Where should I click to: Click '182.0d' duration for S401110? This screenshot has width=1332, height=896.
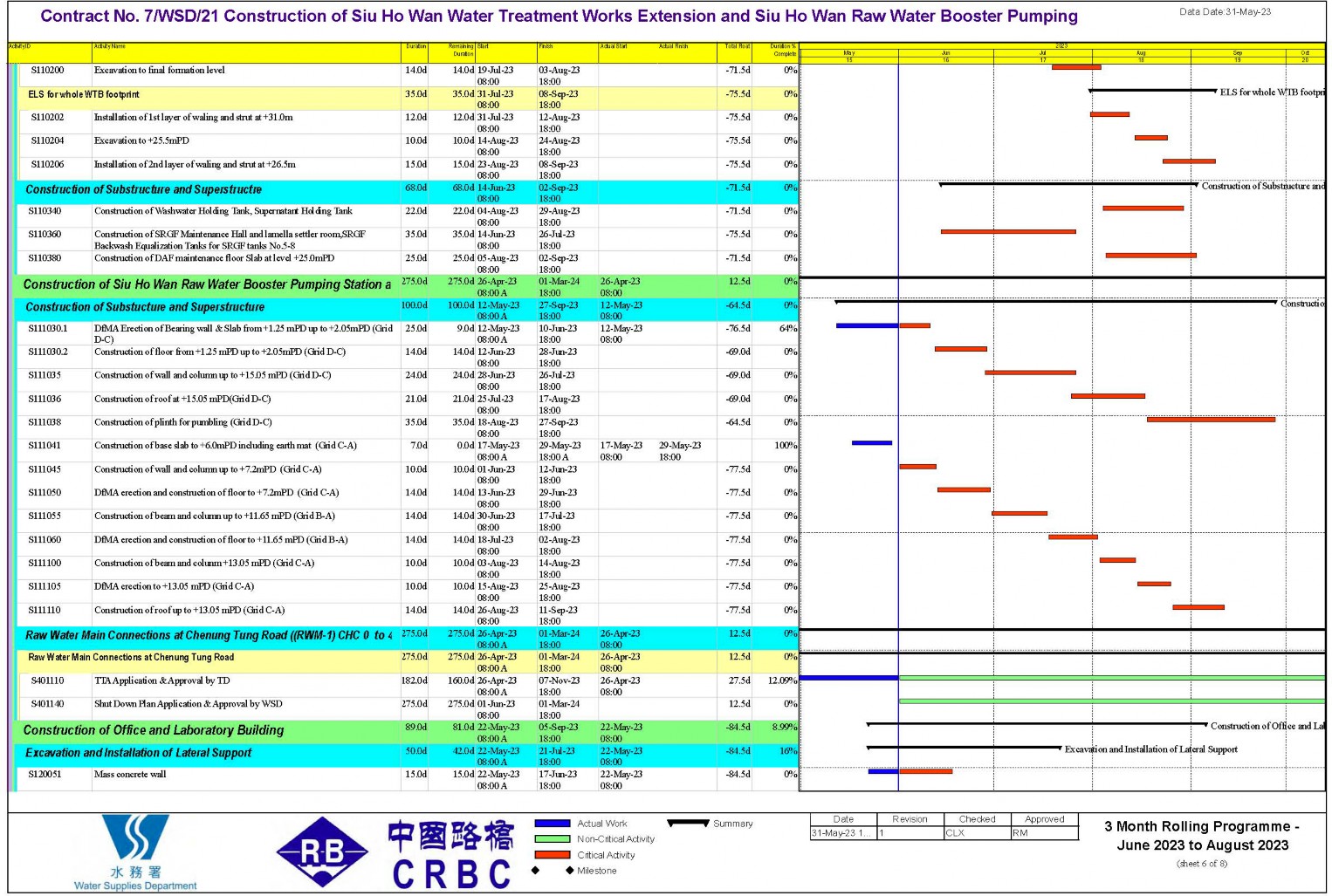(415, 681)
